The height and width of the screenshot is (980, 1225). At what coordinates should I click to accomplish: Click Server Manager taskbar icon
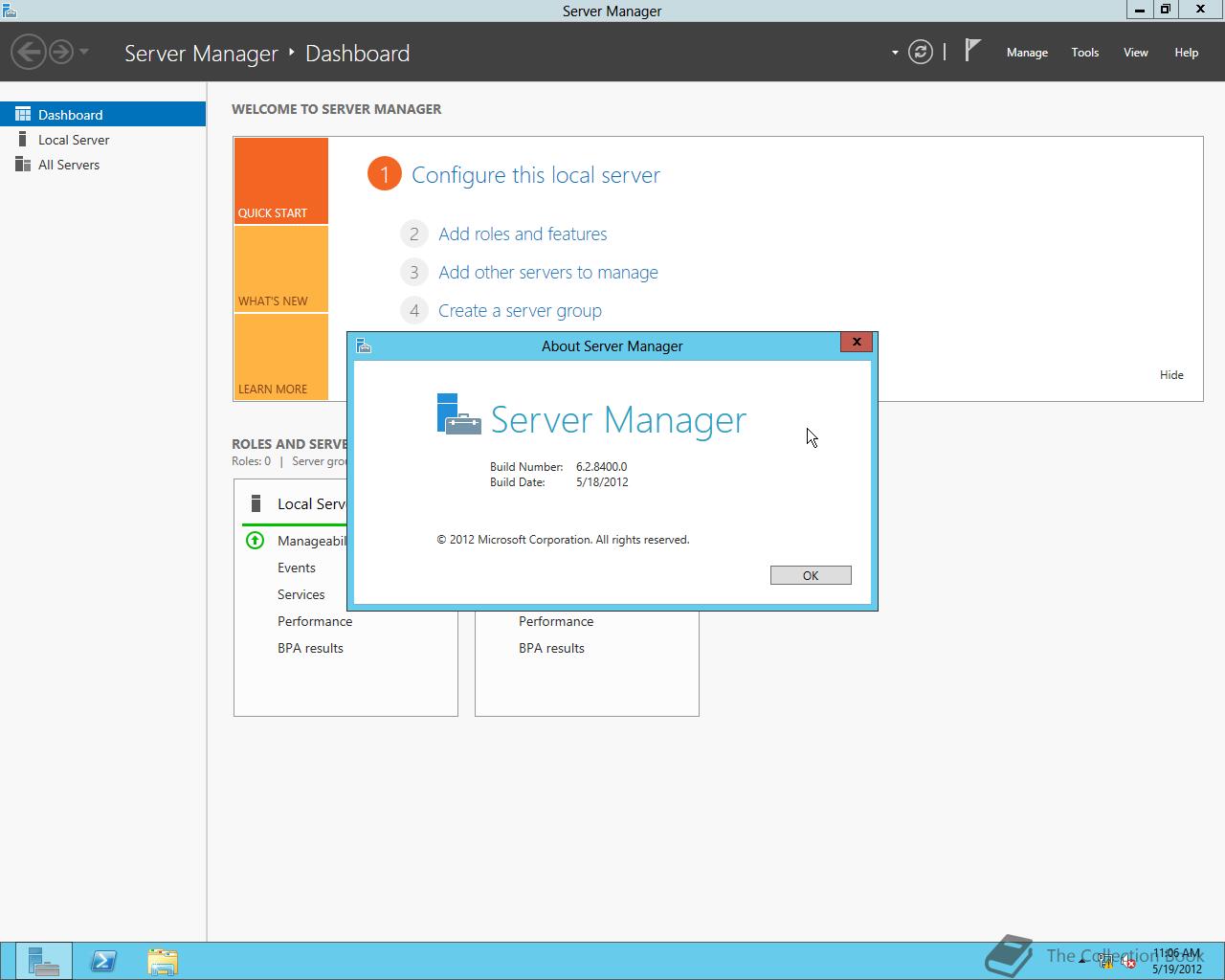[x=43, y=961]
